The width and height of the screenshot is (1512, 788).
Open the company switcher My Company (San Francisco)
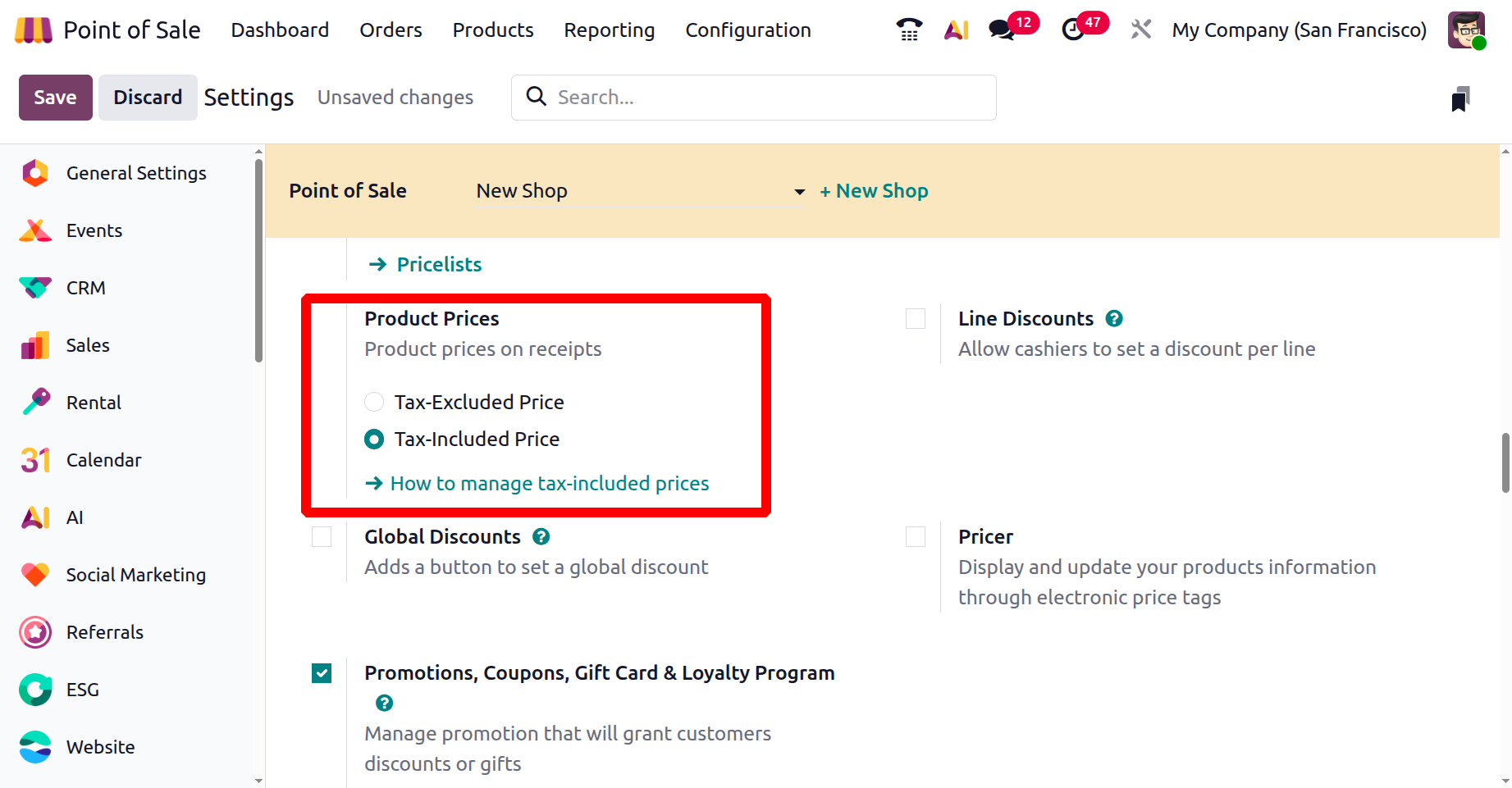[x=1299, y=30]
